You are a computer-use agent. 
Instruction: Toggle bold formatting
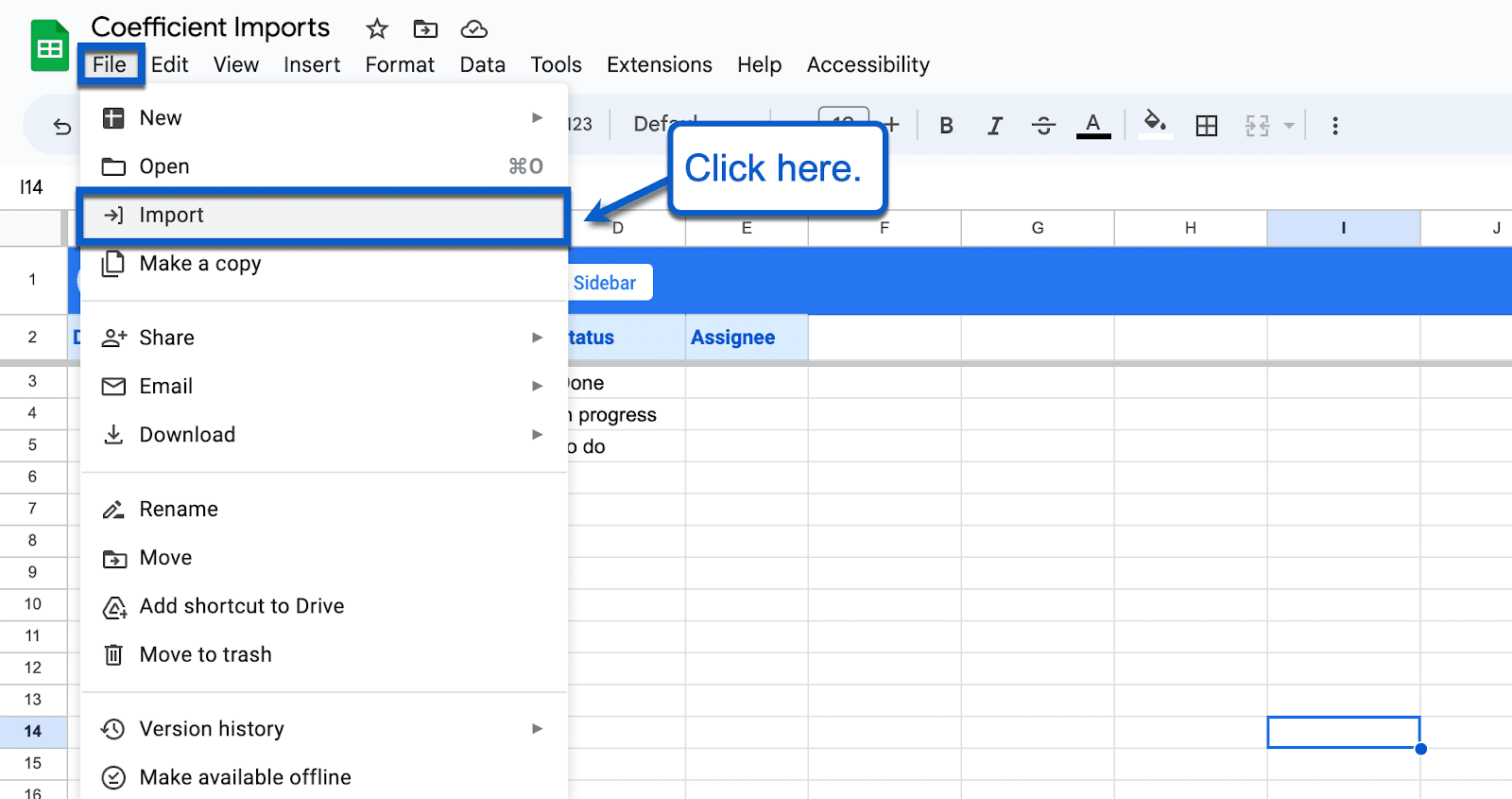(x=946, y=126)
